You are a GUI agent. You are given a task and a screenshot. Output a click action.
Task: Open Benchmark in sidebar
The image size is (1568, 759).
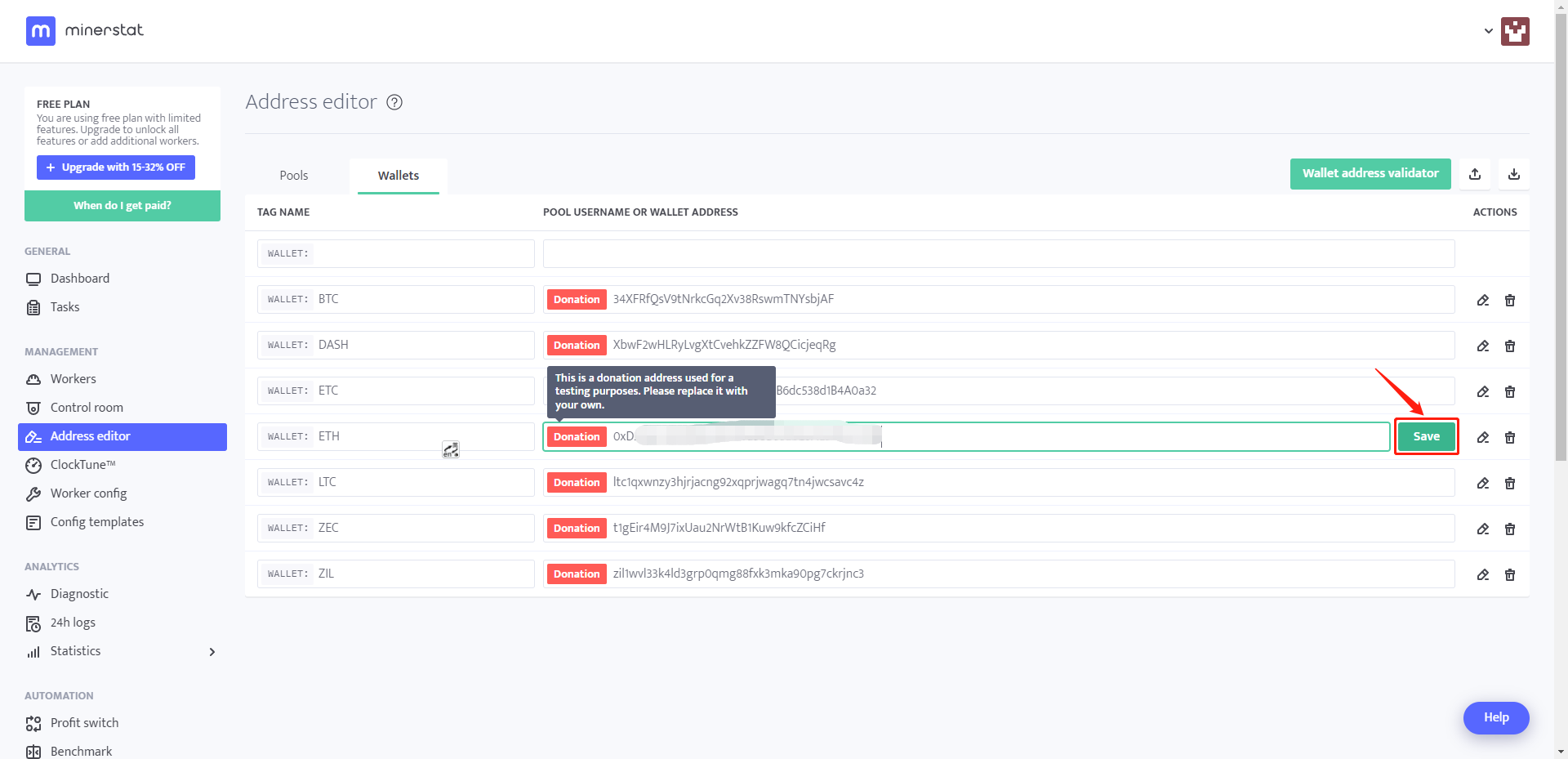pyautogui.click(x=81, y=752)
